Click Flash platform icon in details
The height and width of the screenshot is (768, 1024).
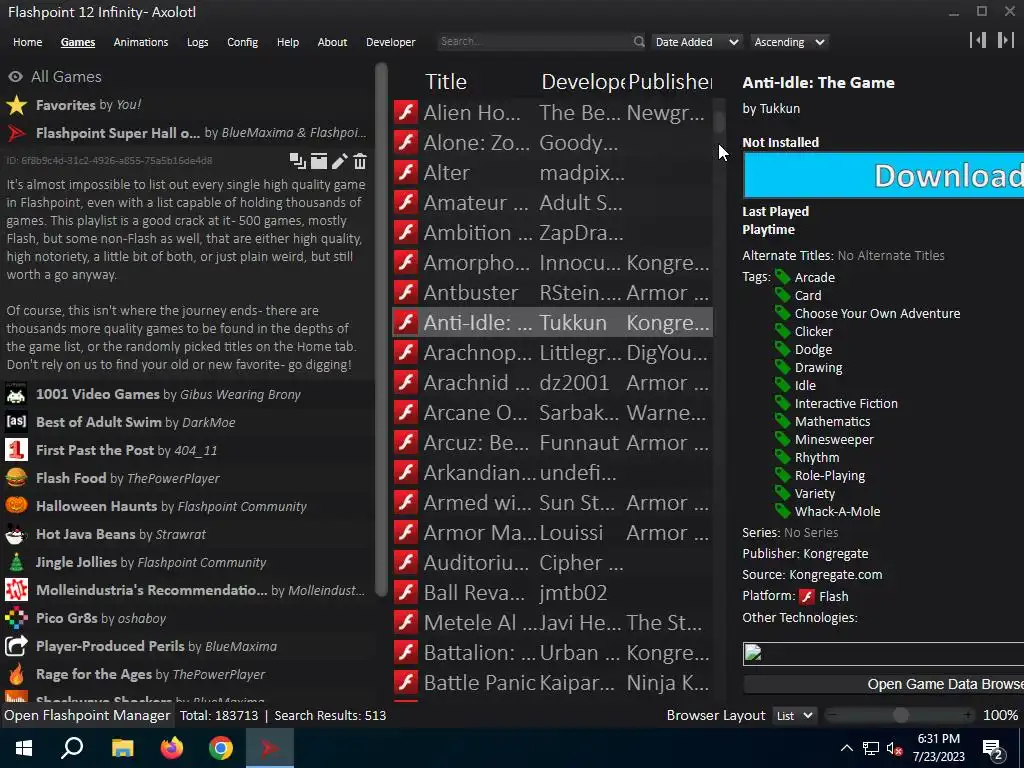point(807,596)
